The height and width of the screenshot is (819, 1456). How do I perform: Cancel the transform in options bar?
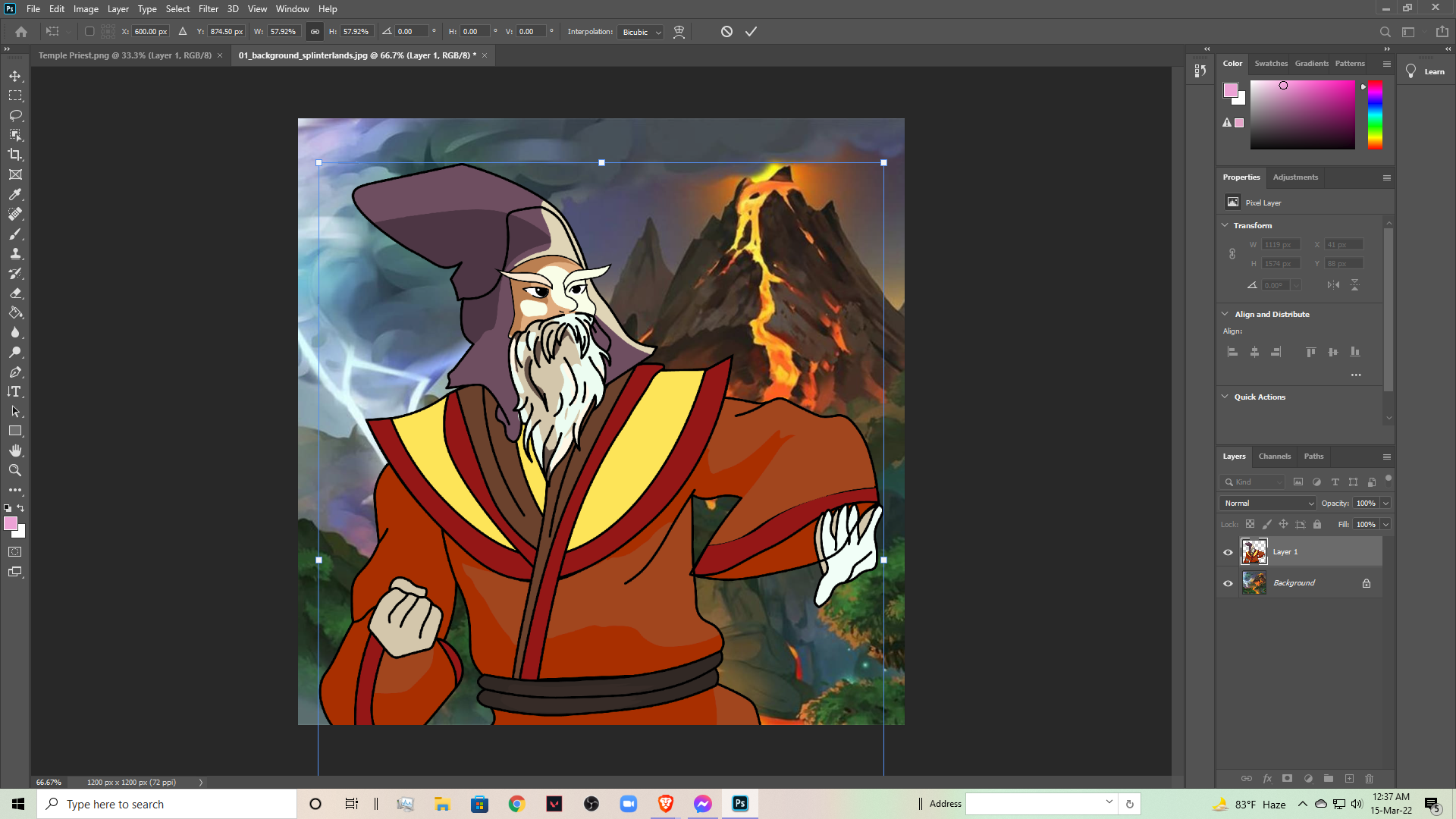pyautogui.click(x=726, y=32)
